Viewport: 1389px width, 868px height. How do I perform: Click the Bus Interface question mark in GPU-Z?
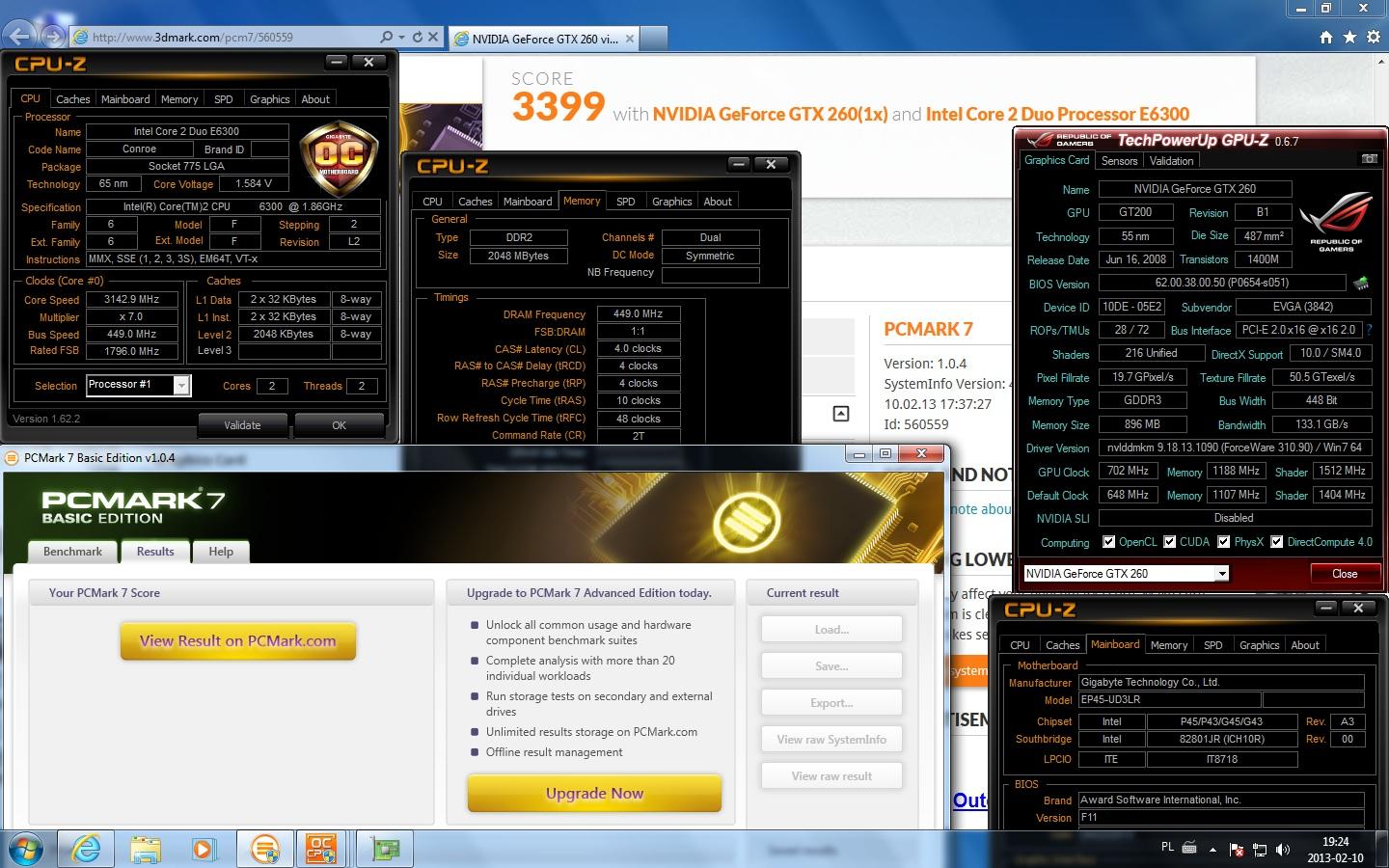point(1370,330)
